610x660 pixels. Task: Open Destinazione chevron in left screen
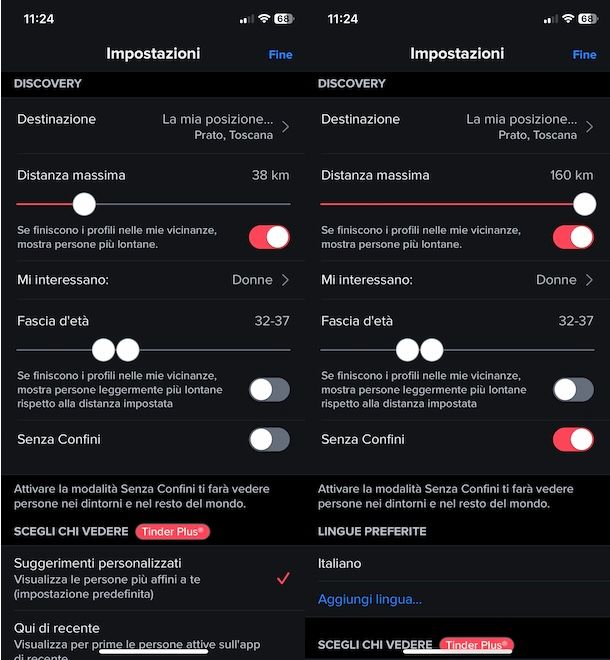click(x=286, y=127)
